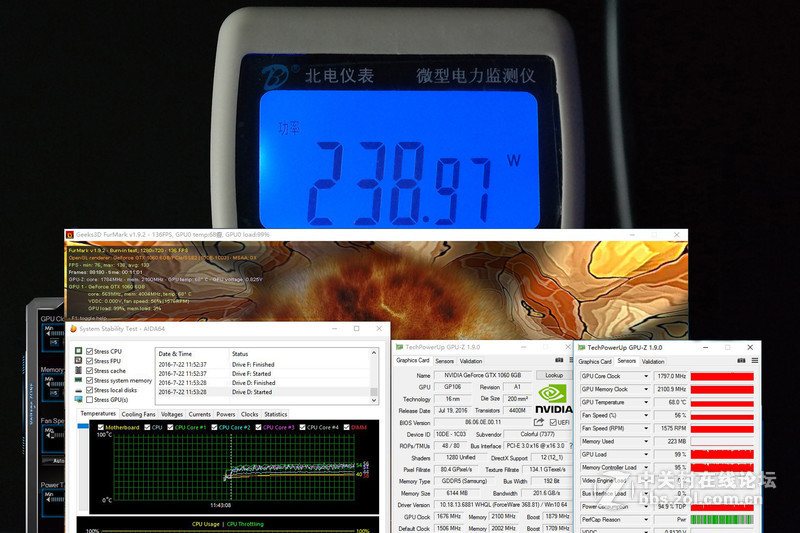Toggle the CPU Core #1 graph checkbox
The height and width of the screenshot is (533, 800).
tap(170, 427)
